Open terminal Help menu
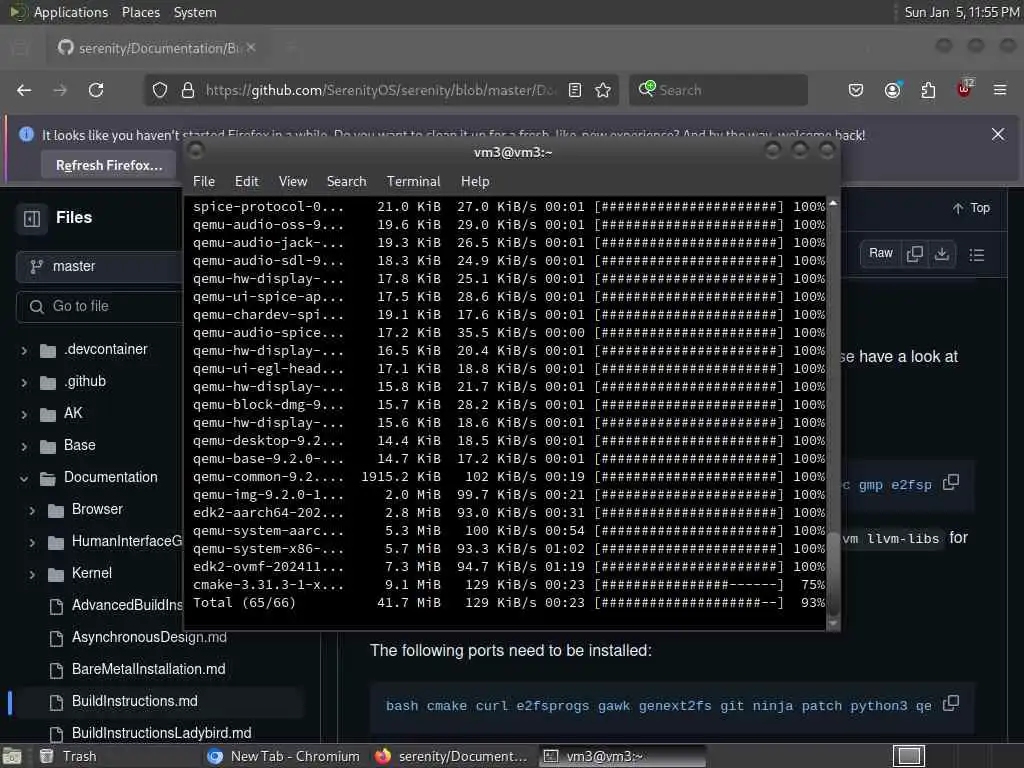 click(x=475, y=182)
